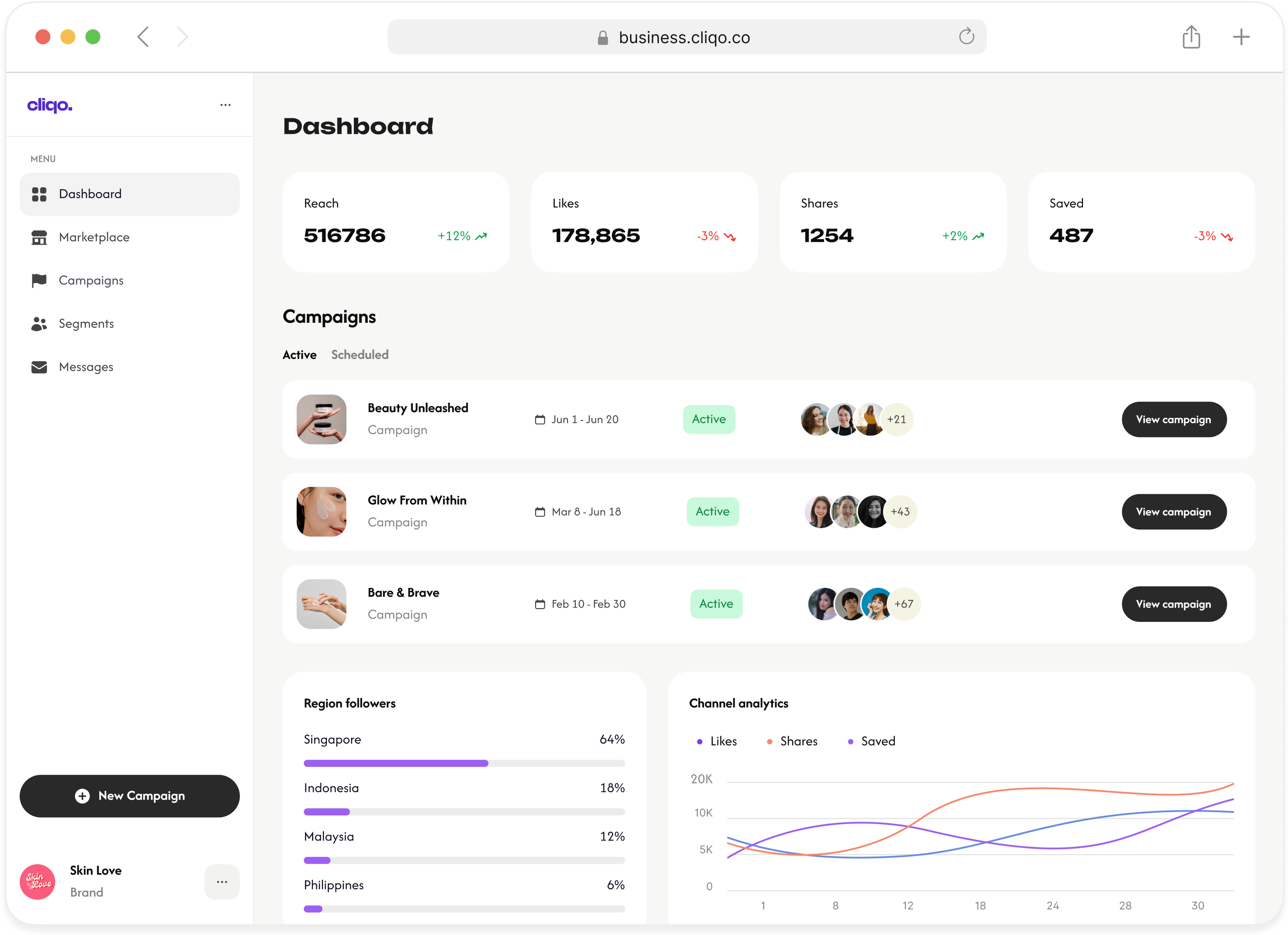This screenshot has height=935, width=1288.
Task: Open the three-dot menu next to cliqo logo
Action: [x=226, y=105]
